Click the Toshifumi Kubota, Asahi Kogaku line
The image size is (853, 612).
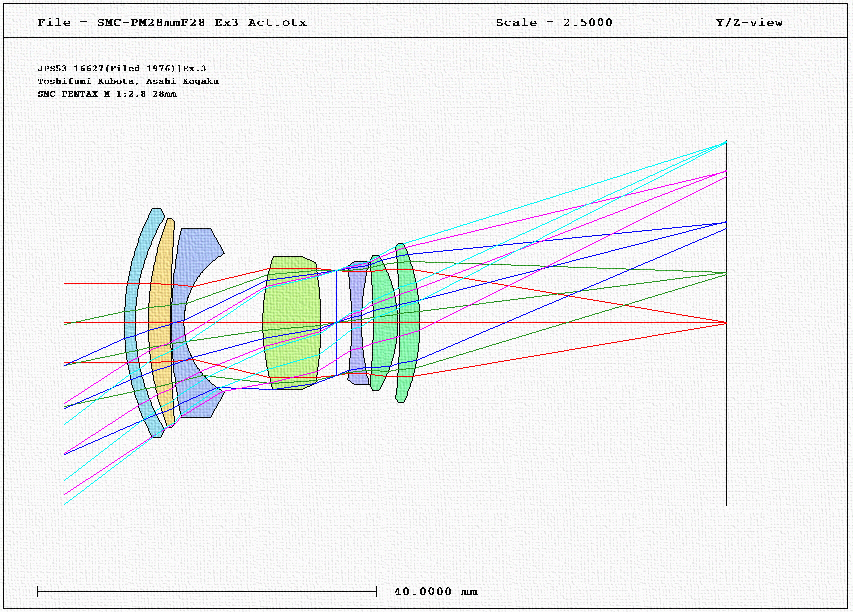point(128,81)
